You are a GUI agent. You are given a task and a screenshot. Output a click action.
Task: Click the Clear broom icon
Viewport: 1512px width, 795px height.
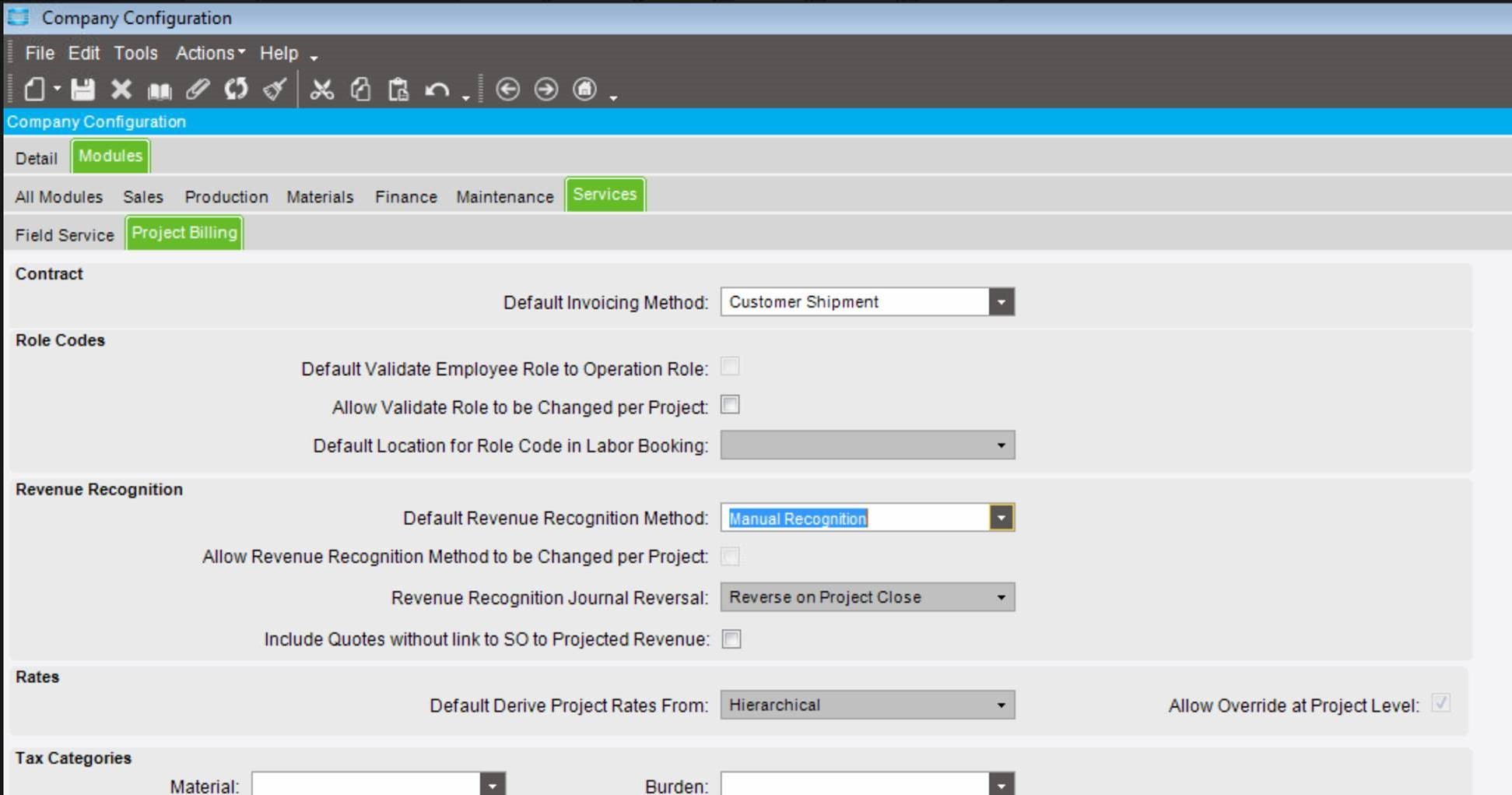pyautogui.click(x=275, y=89)
